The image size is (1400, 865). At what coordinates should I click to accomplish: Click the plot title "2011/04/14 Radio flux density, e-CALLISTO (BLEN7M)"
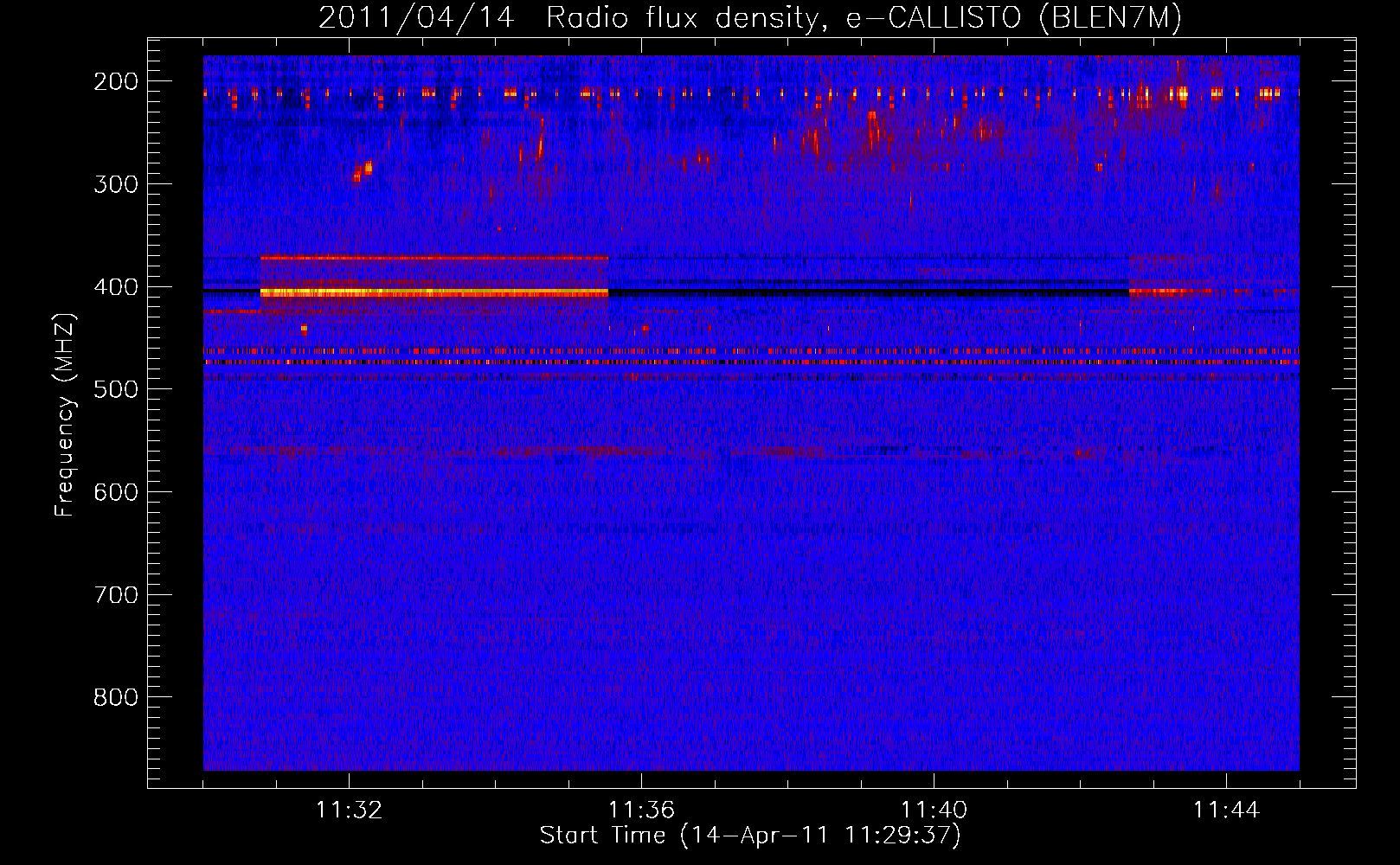[749, 17]
